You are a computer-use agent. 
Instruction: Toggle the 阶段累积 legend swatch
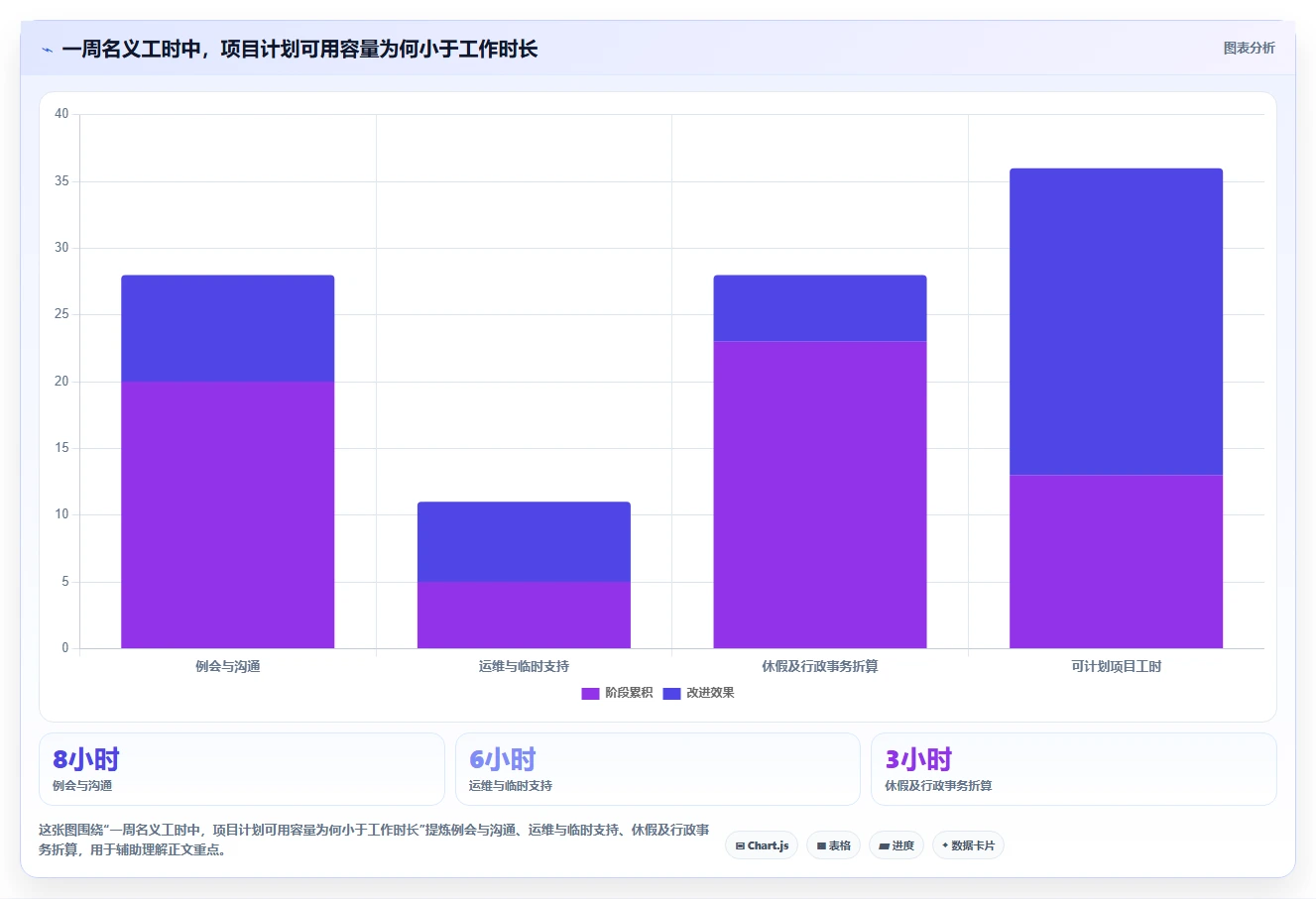click(590, 693)
